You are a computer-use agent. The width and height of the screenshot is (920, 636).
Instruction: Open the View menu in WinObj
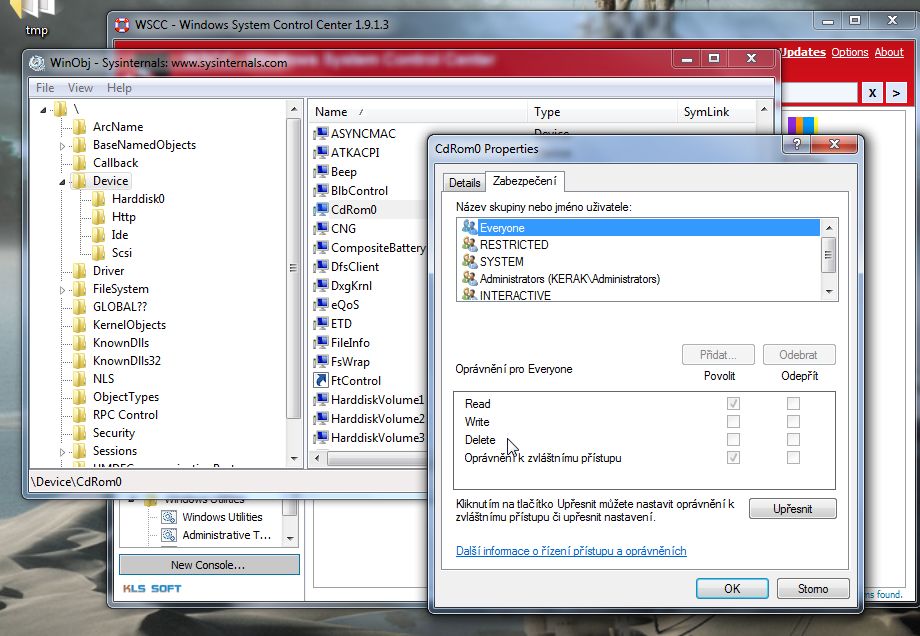pos(80,88)
